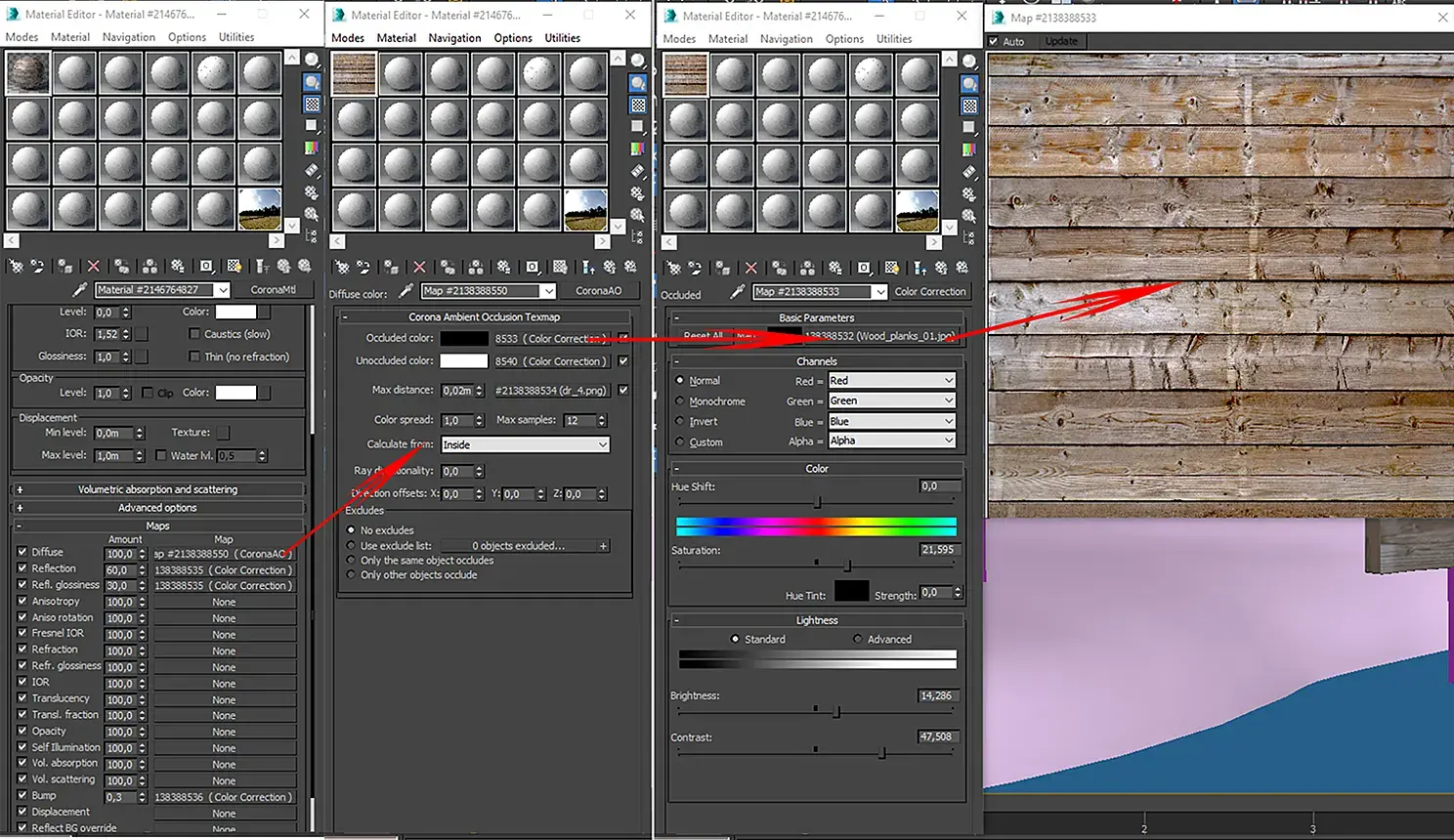Click Reset Map red X in Color Correction editor
Image resolution: width=1454 pixels, height=840 pixels.
coord(750,268)
